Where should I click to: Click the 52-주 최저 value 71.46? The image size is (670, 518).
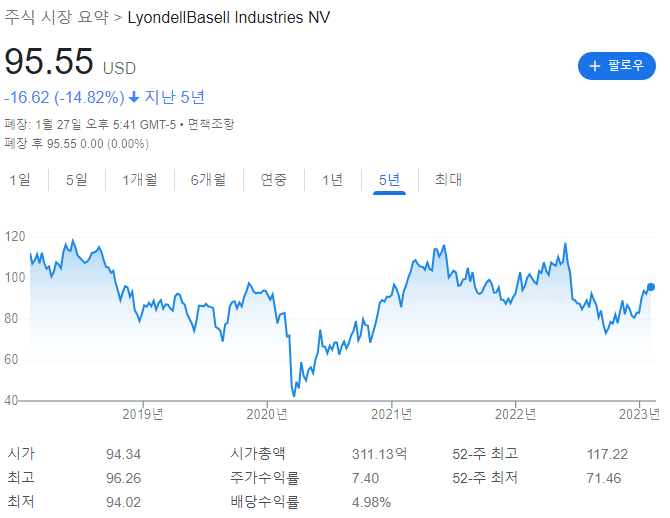(604, 478)
